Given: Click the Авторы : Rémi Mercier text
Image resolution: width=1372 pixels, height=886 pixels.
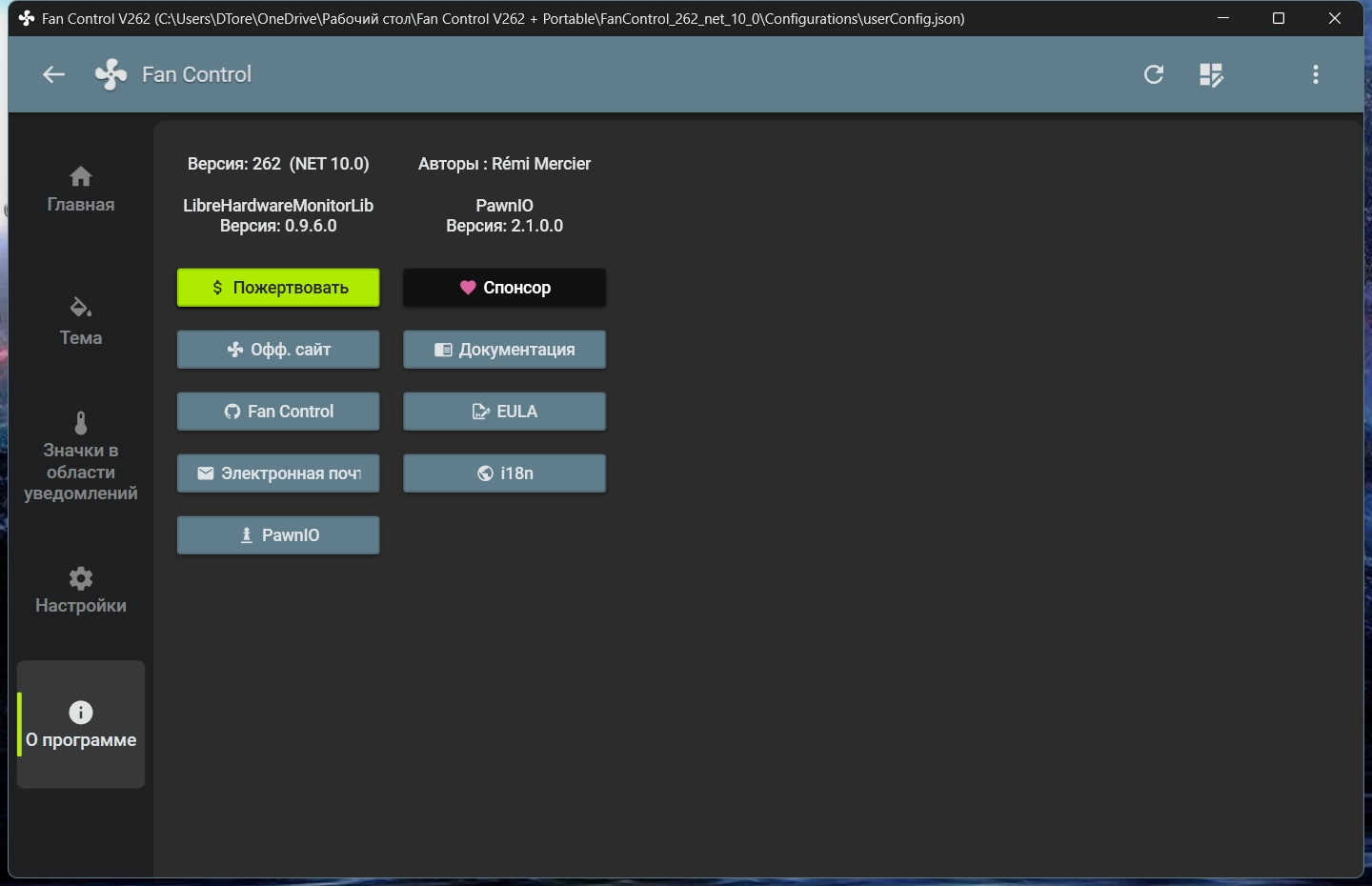Looking at the screenshot, I should (504, 164).
